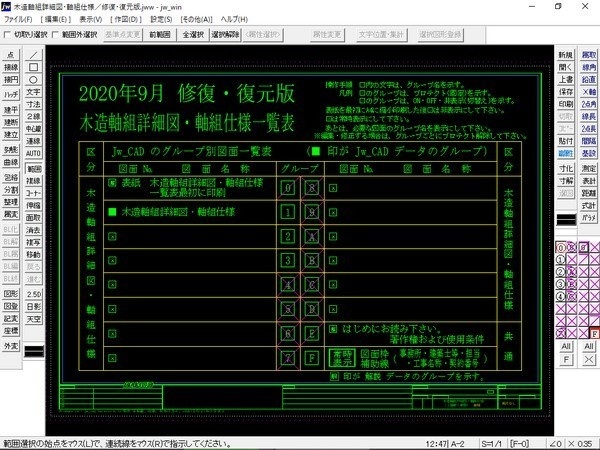Select the 連線 continuous line tool

tap(33, 141)
